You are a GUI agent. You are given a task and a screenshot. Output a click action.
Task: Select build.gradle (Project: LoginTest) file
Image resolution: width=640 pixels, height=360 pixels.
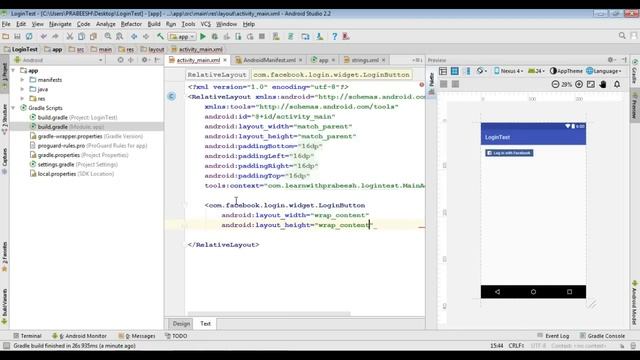[73, 117]
